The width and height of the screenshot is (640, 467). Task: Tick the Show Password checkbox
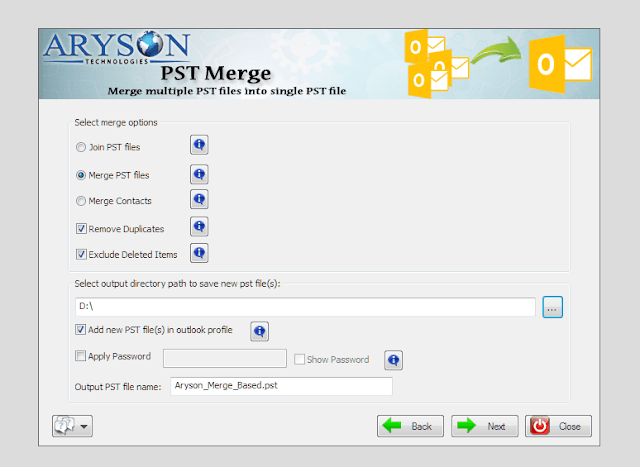299,359
